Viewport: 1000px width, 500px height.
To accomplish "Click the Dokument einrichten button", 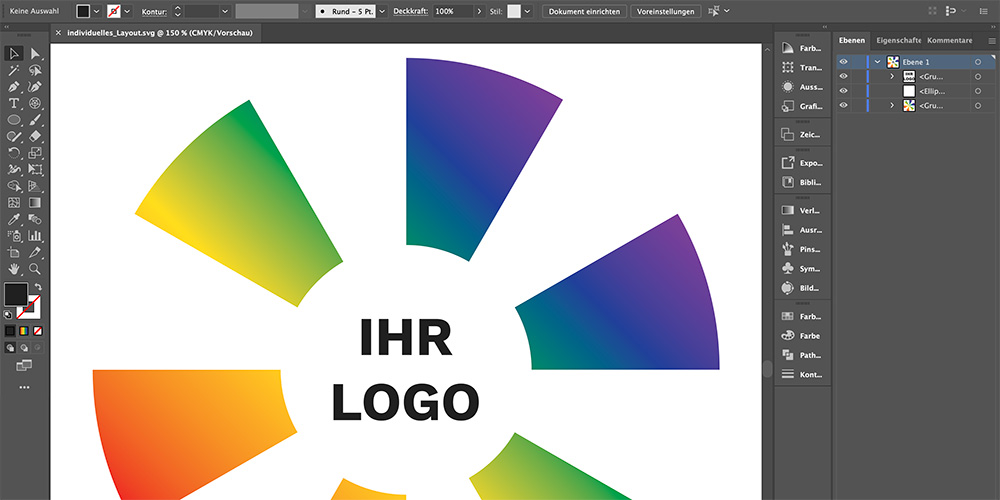I will coord(585,11).
